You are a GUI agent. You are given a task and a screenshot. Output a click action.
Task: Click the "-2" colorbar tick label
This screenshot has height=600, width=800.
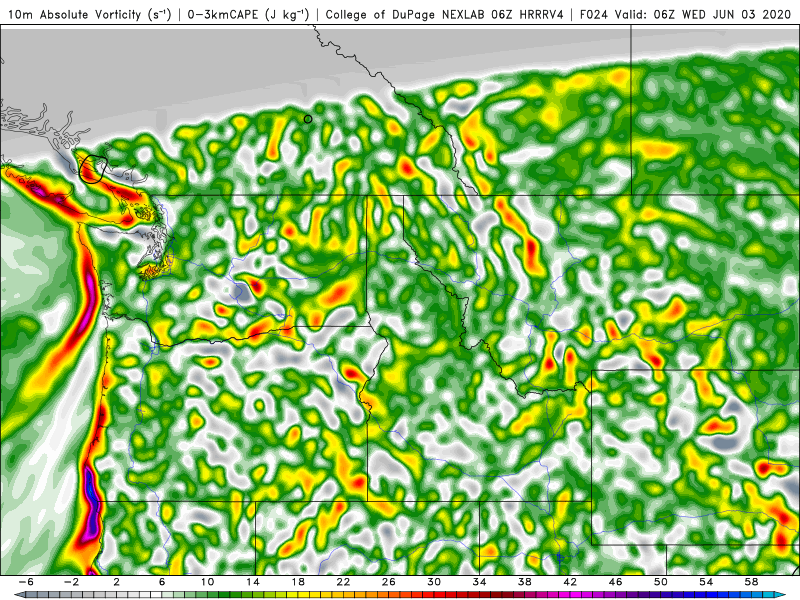click(x=71, y=582)
